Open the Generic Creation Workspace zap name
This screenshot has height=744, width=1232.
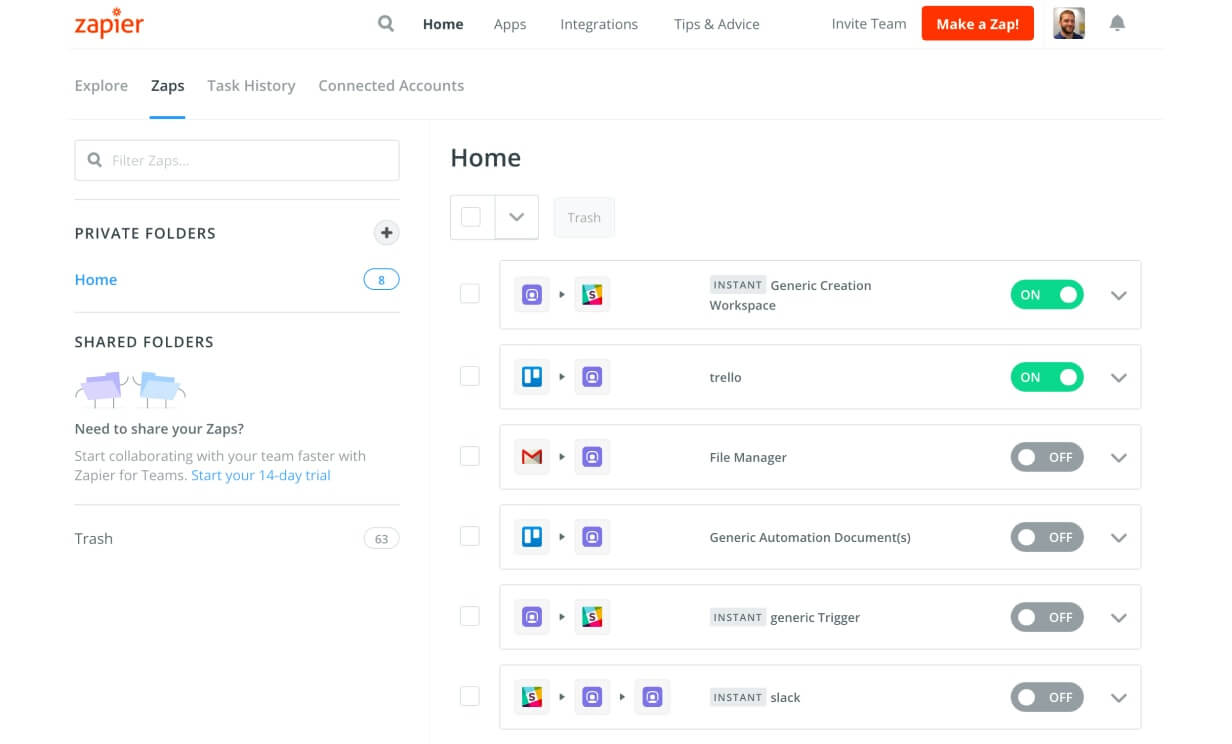coord(790,295)
